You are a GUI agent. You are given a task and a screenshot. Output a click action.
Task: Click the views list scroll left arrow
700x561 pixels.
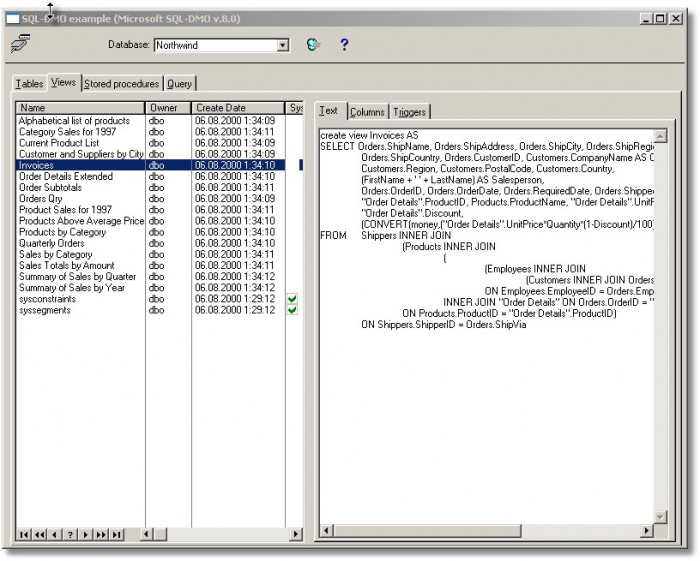pos(147,534)
